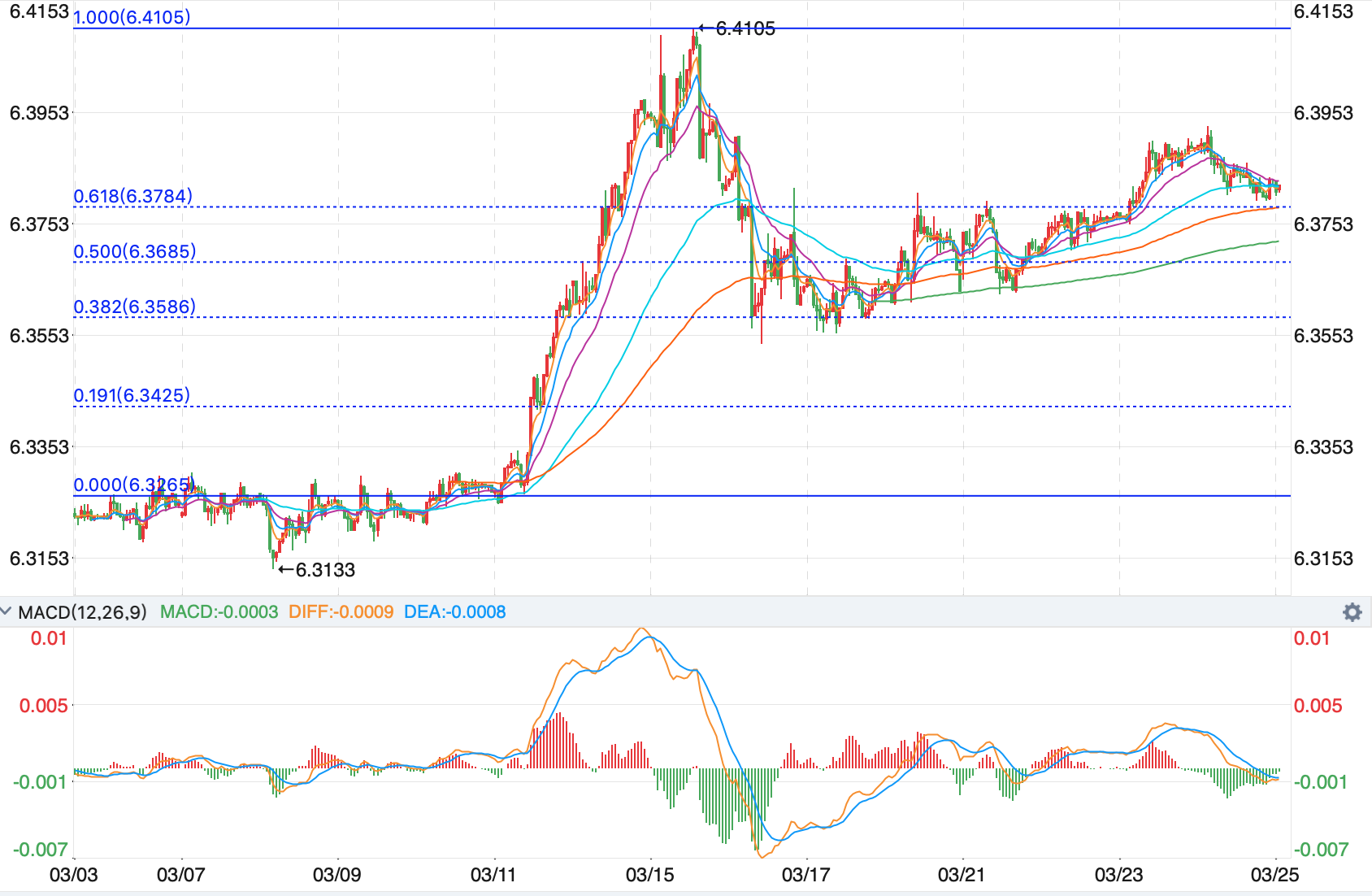Click the 03/23 date axis label
This screenshot has width=1372, height=896.
1118,875
